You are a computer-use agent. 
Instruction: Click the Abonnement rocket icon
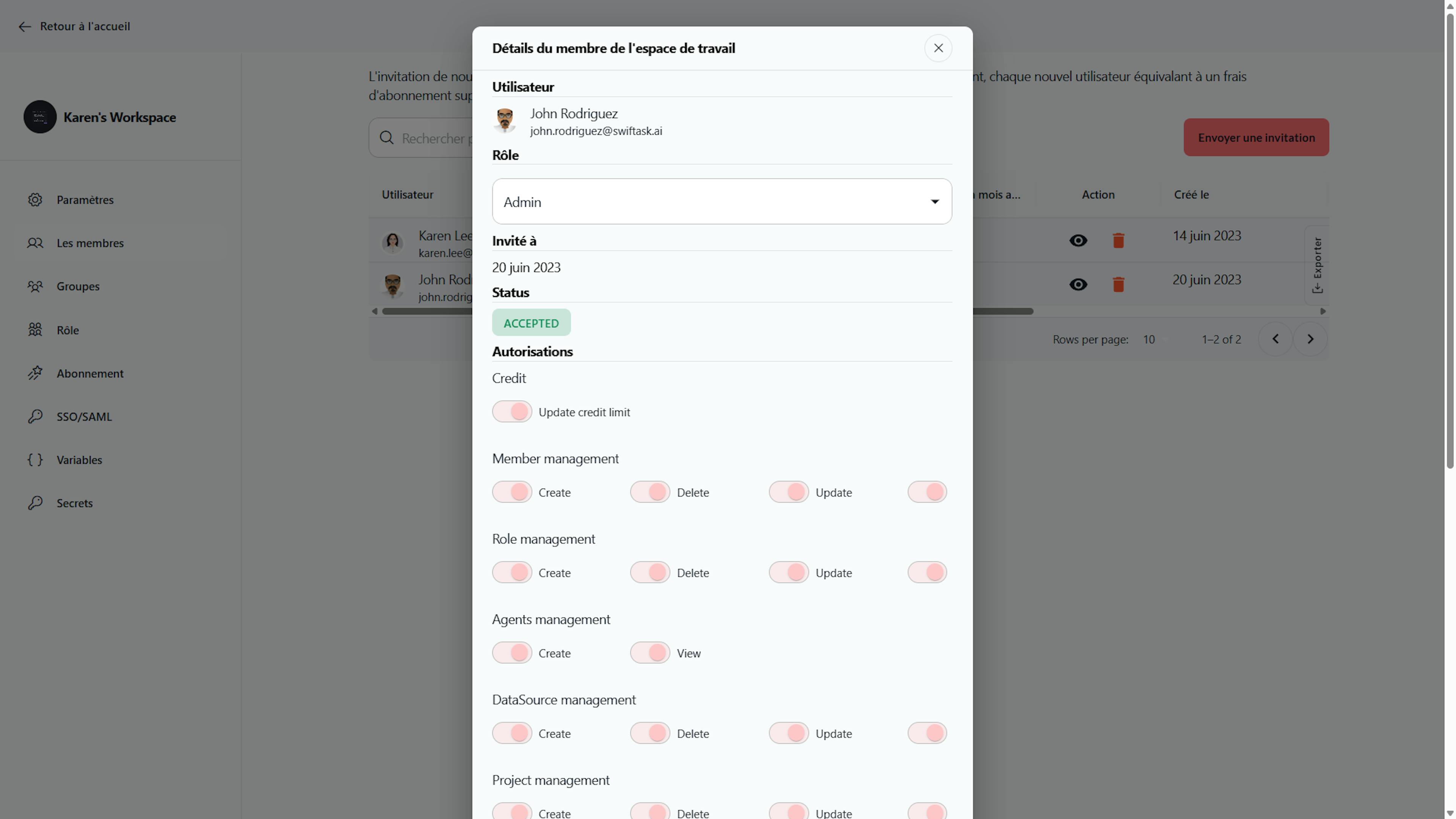tap(35, 373)
